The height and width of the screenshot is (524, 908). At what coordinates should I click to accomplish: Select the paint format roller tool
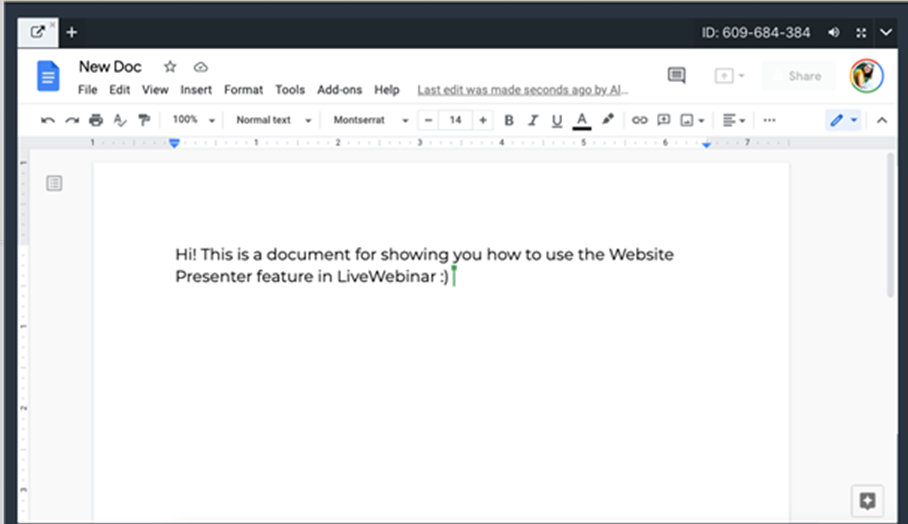(x=144, y=120)
